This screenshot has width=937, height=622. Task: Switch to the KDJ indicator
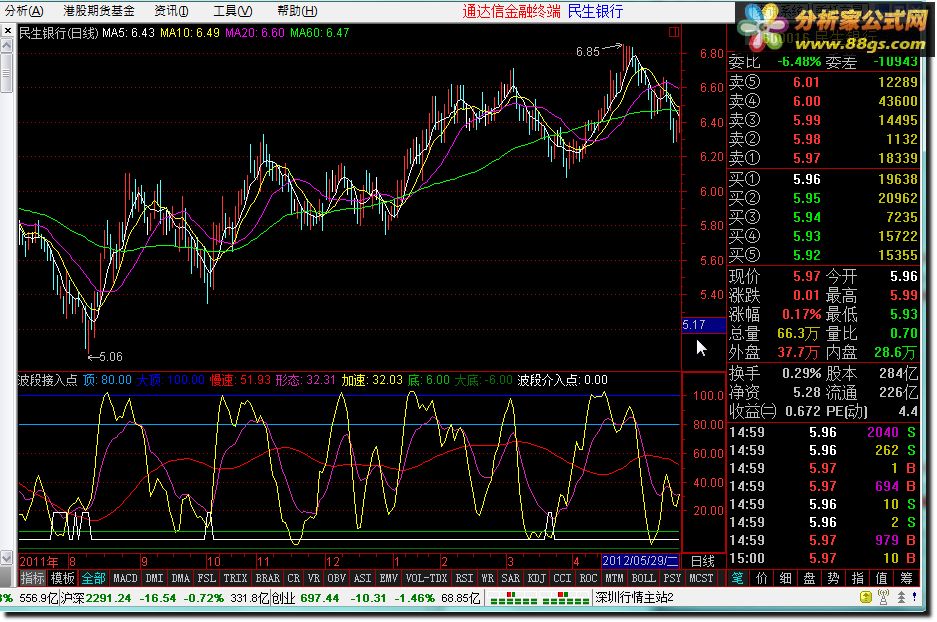tap(536, 578)
